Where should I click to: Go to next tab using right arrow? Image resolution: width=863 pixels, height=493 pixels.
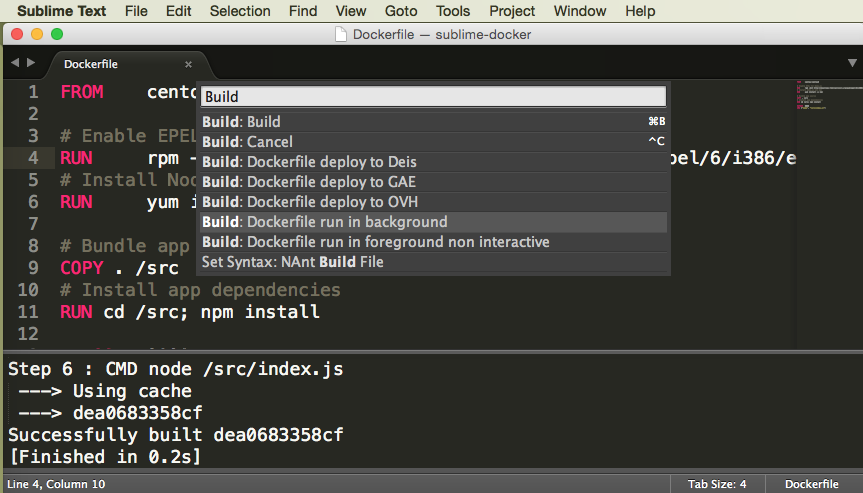[31, 63]
